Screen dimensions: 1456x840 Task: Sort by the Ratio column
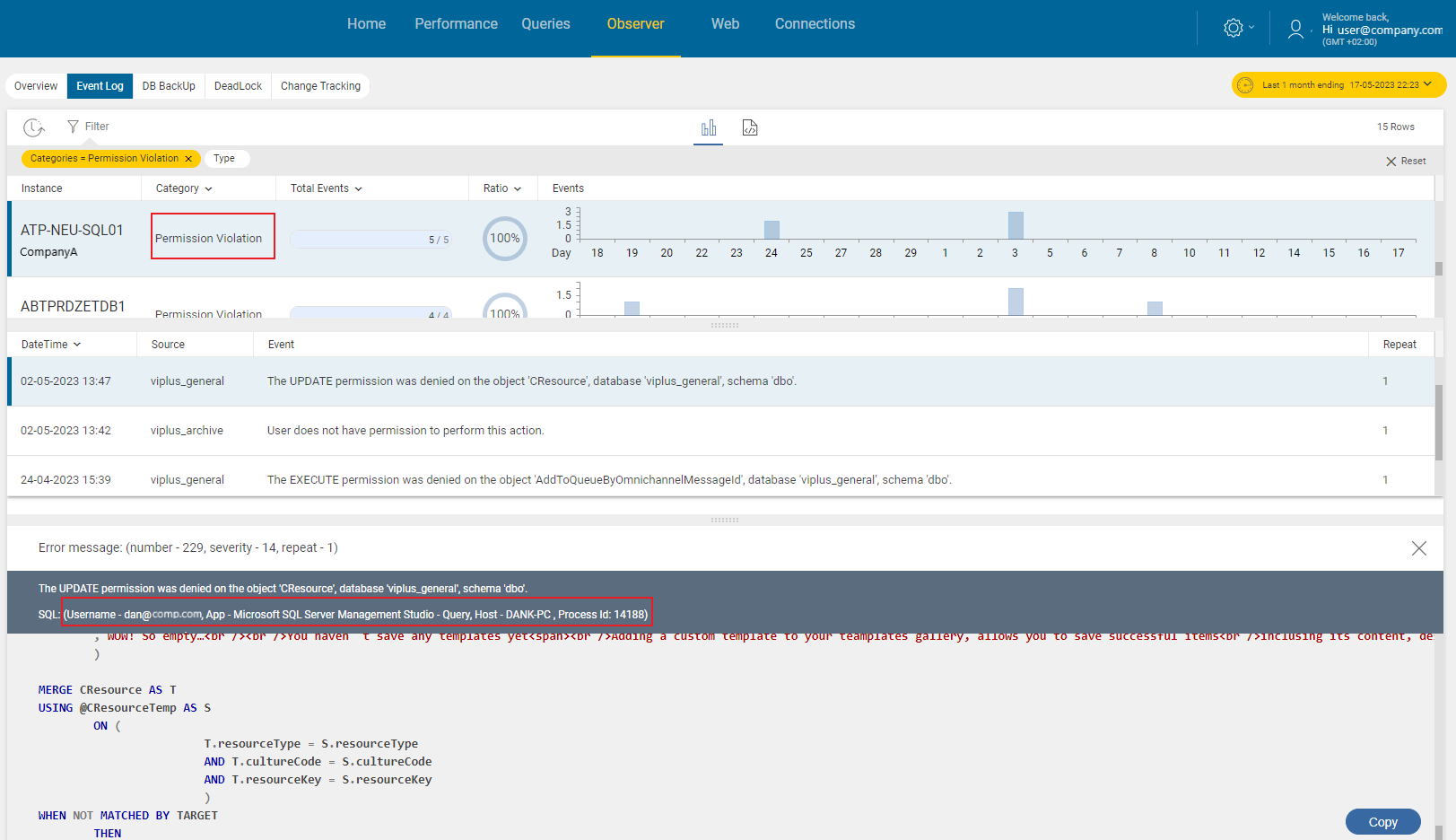502,188
